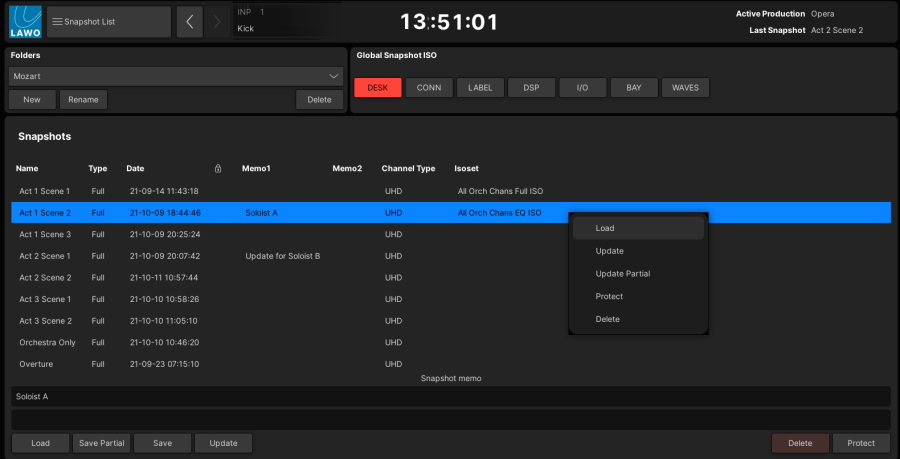Select Update Partial in context menu
This screenshot has width=900, height=459.
coord(623,273)
